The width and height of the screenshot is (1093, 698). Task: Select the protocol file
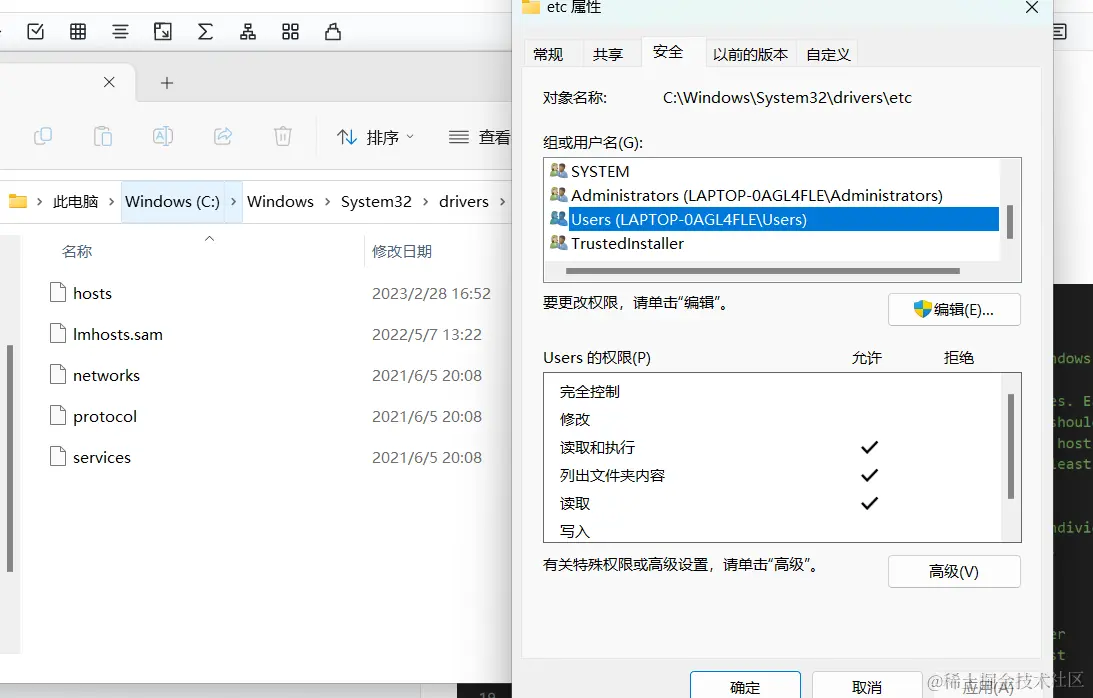pyautogui.click(x=105, y=417)
